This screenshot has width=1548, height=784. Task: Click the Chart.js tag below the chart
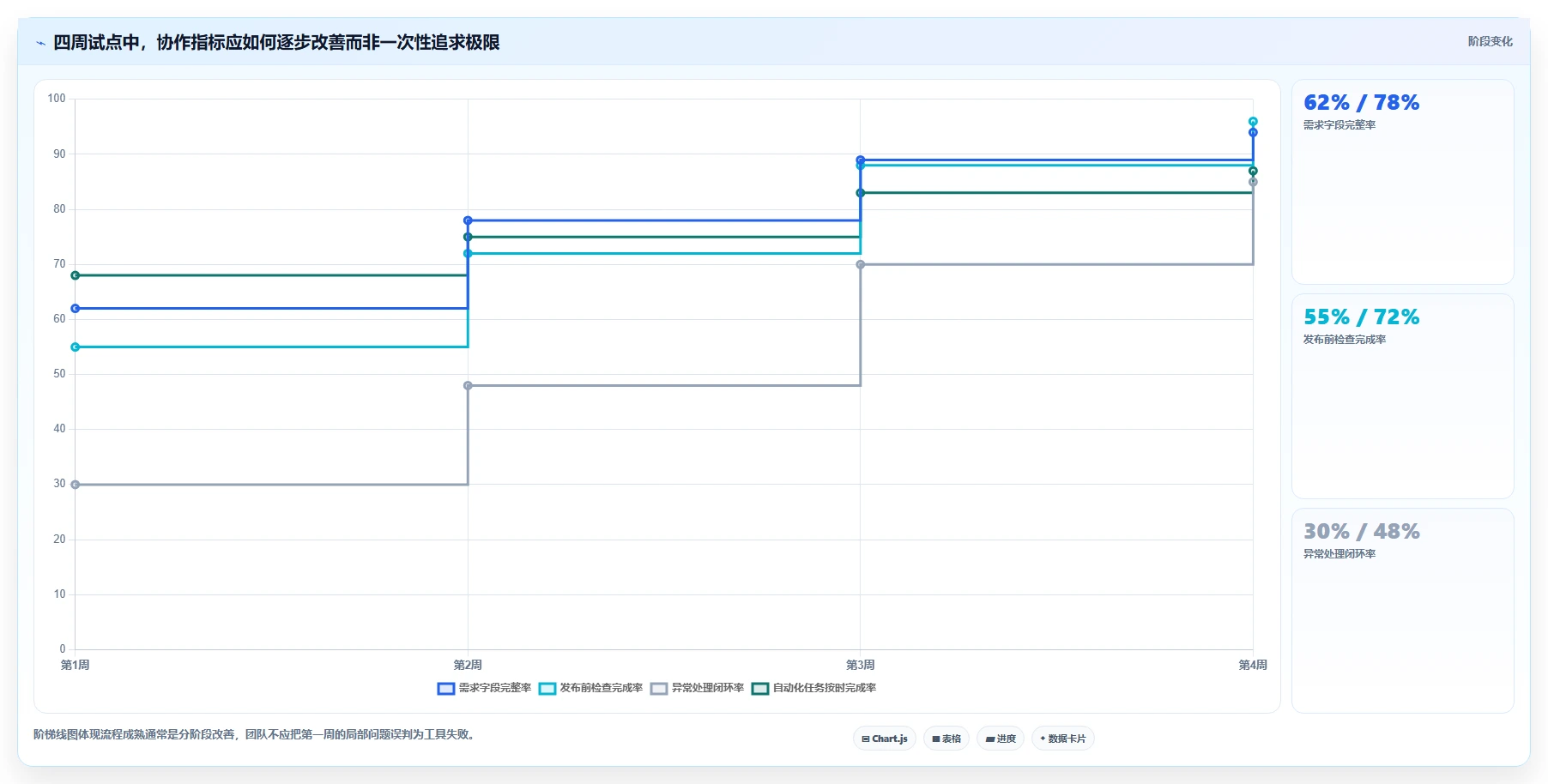[885, 739]
